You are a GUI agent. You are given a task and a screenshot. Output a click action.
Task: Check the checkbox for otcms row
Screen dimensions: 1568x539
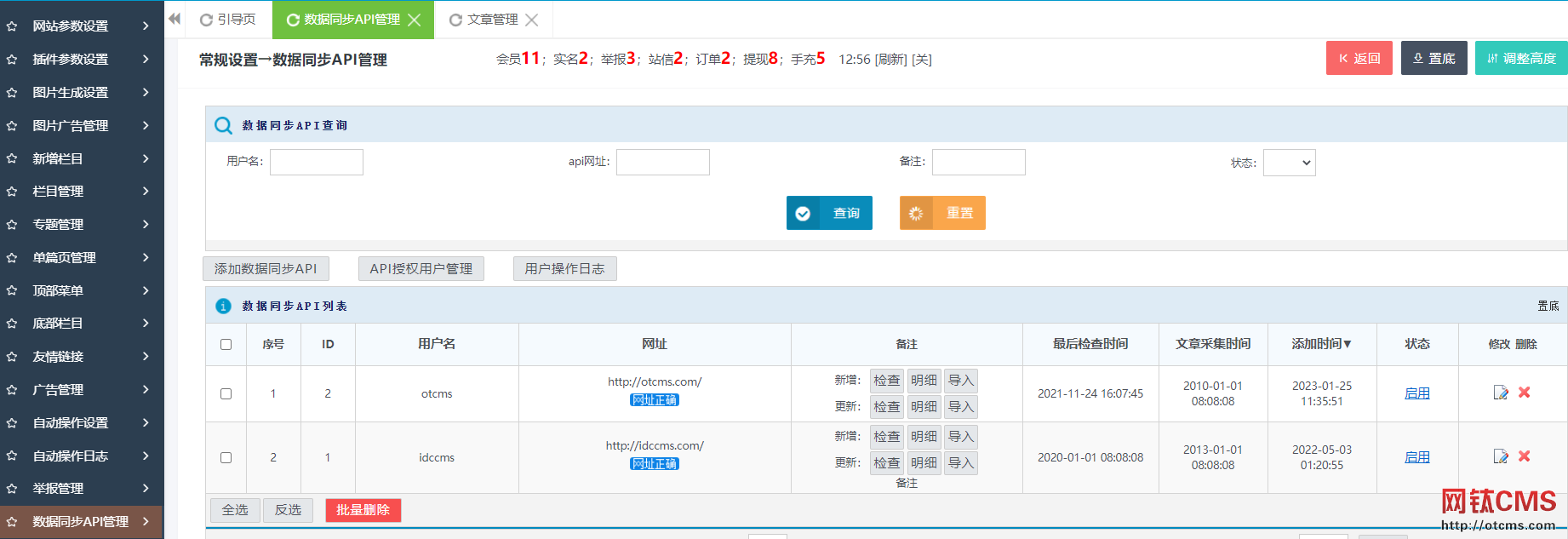coord(226,393)
